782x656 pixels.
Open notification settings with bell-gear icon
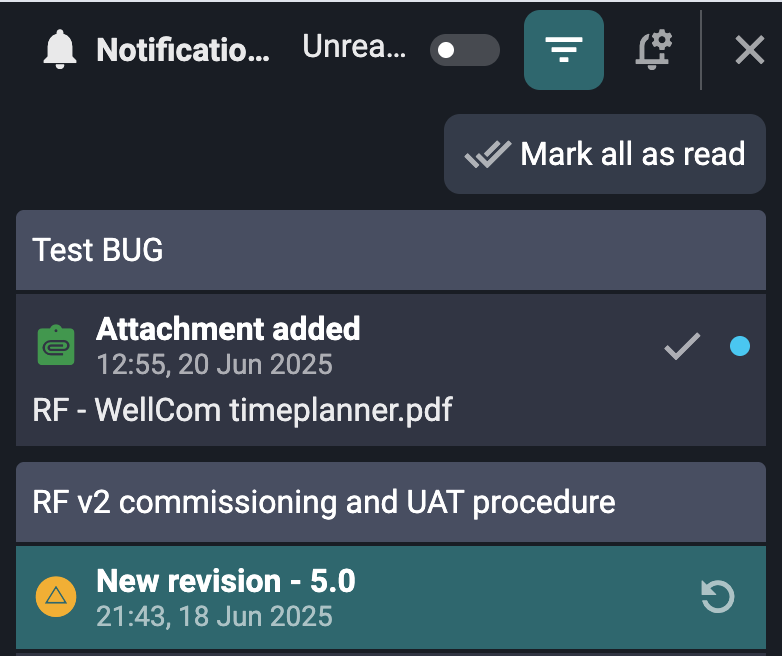pyautogui.click(x=654, y=50)
